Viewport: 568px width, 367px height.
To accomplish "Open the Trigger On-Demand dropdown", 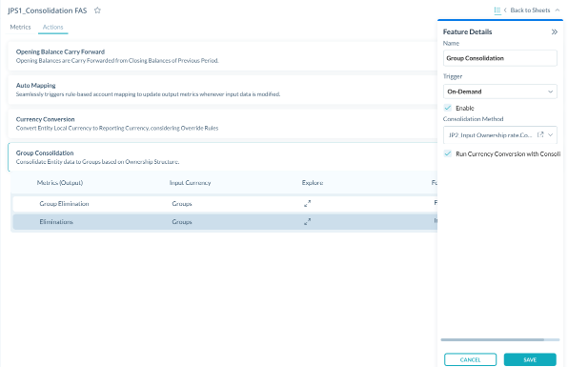I will coord(500,91).
